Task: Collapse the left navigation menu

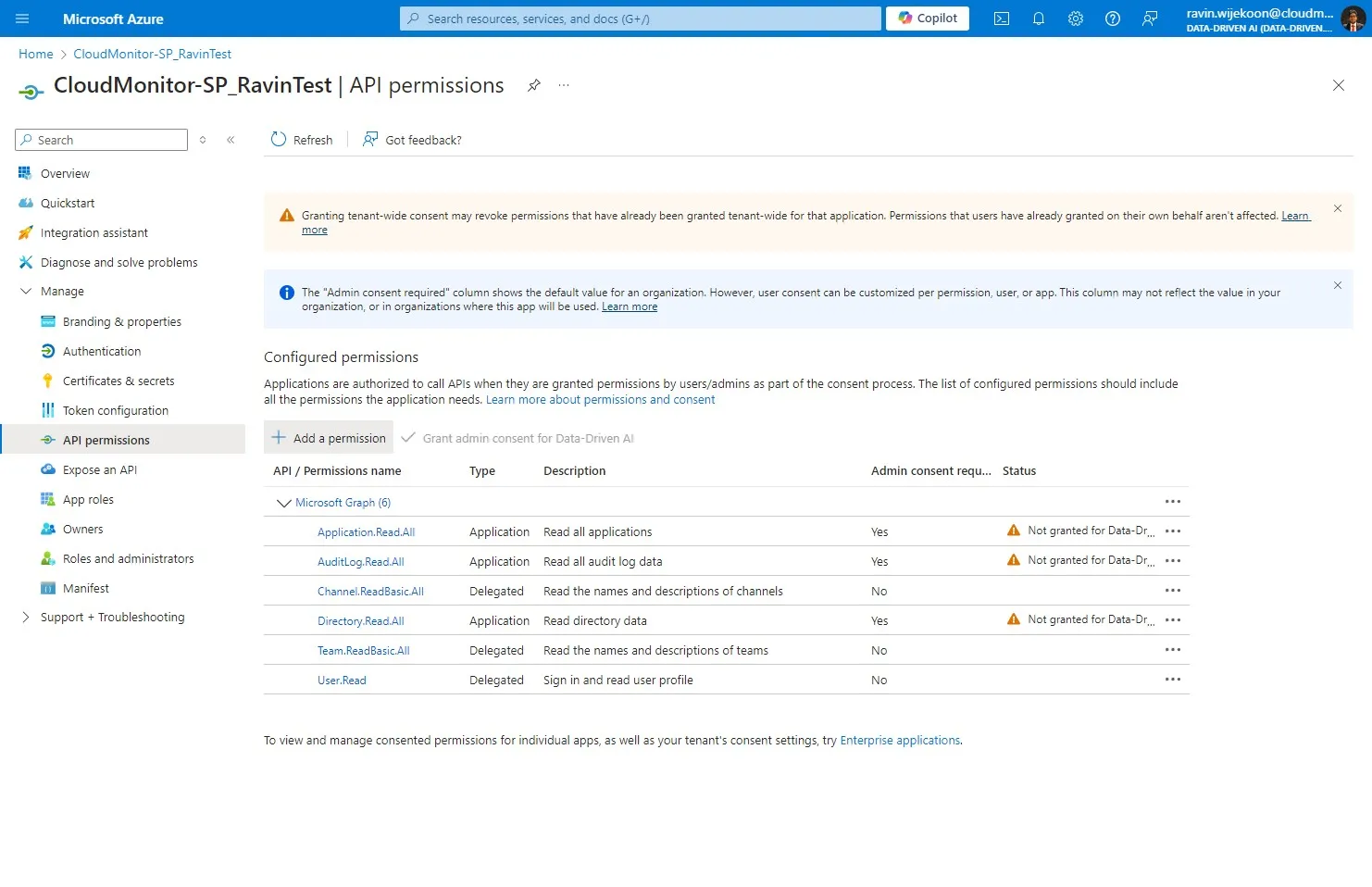Action: pos(231,140)
